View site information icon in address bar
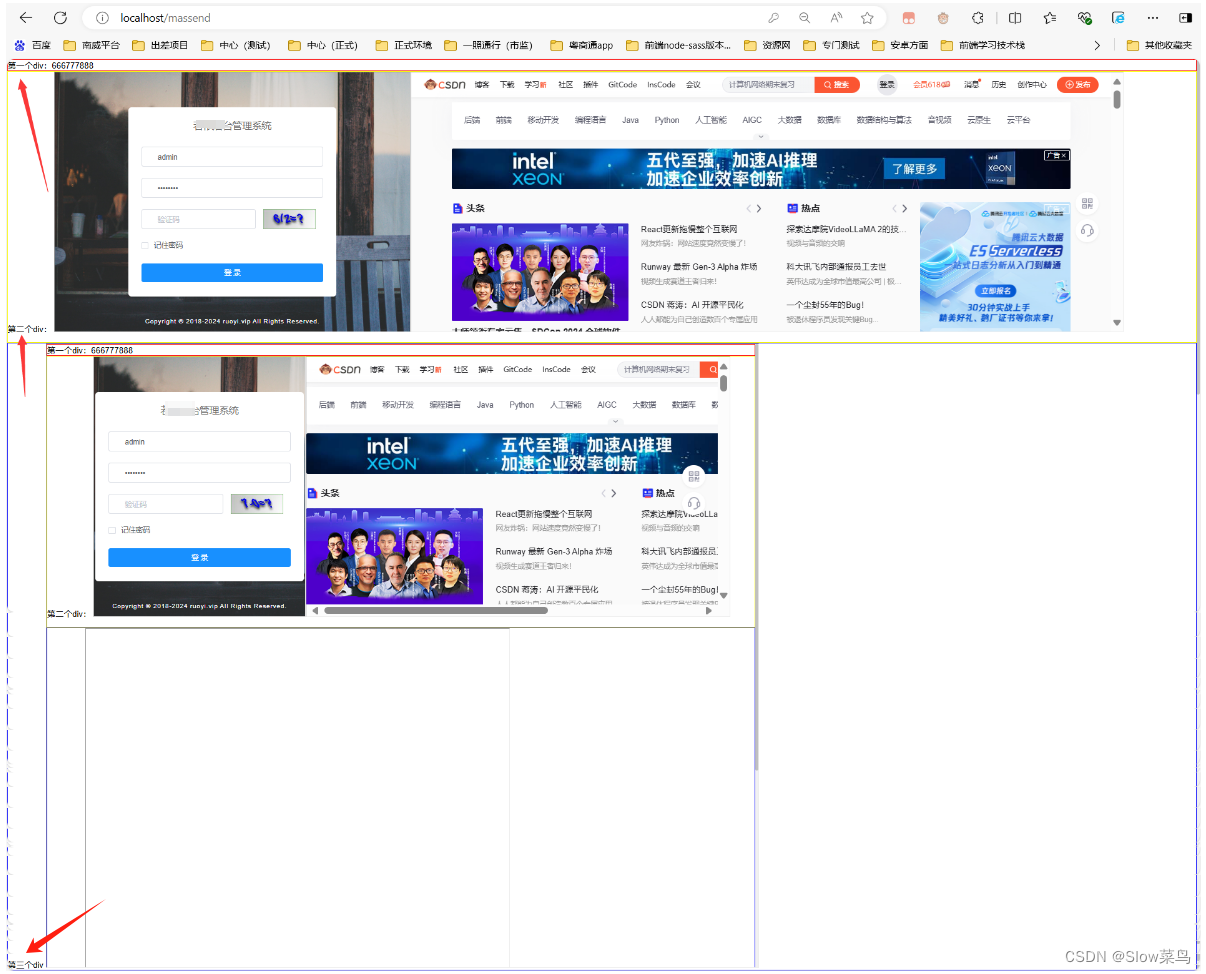1206x974 pixels. coord(102,18)
